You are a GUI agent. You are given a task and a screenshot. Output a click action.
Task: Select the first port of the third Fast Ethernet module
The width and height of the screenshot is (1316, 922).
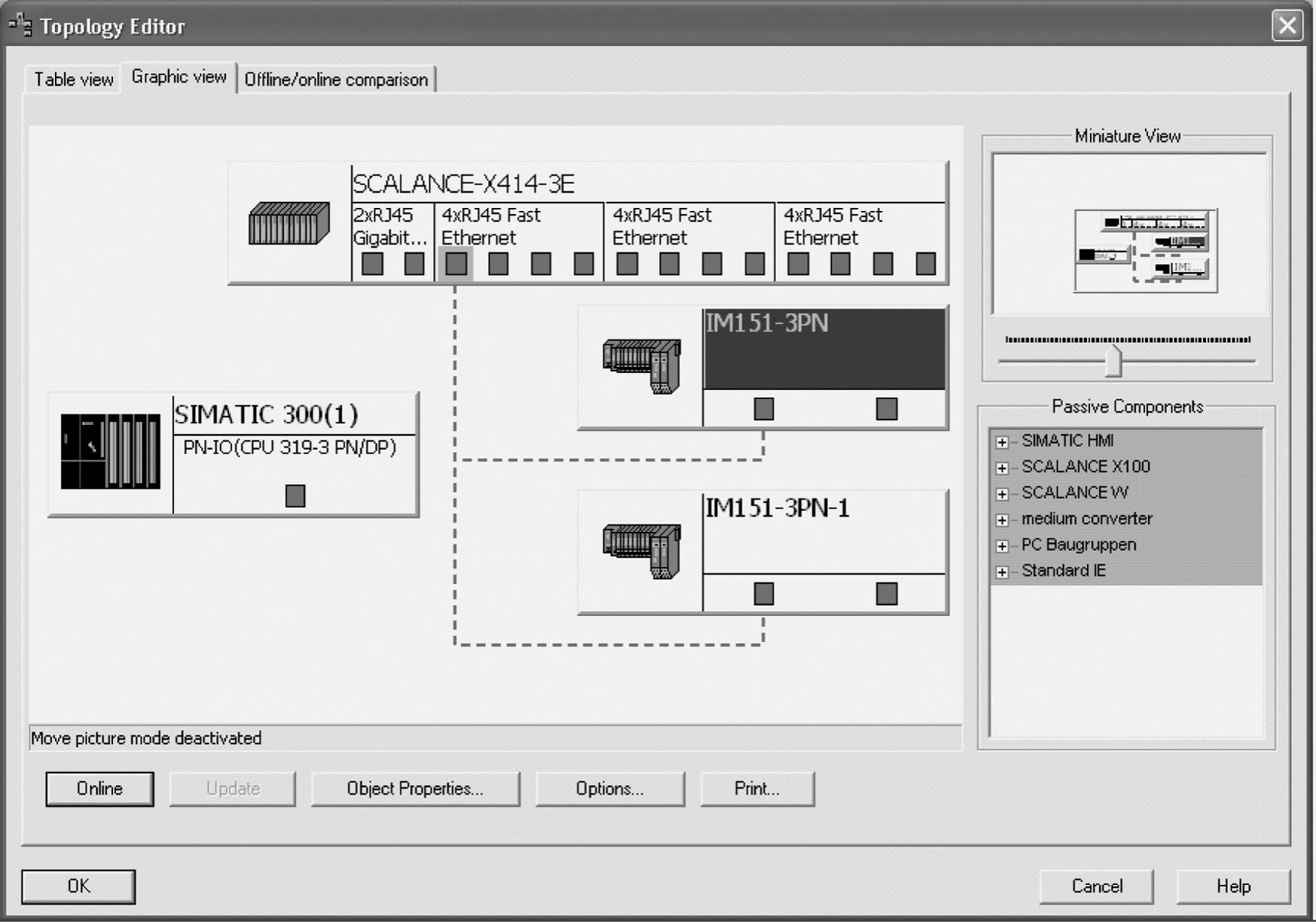coord(798,264)
